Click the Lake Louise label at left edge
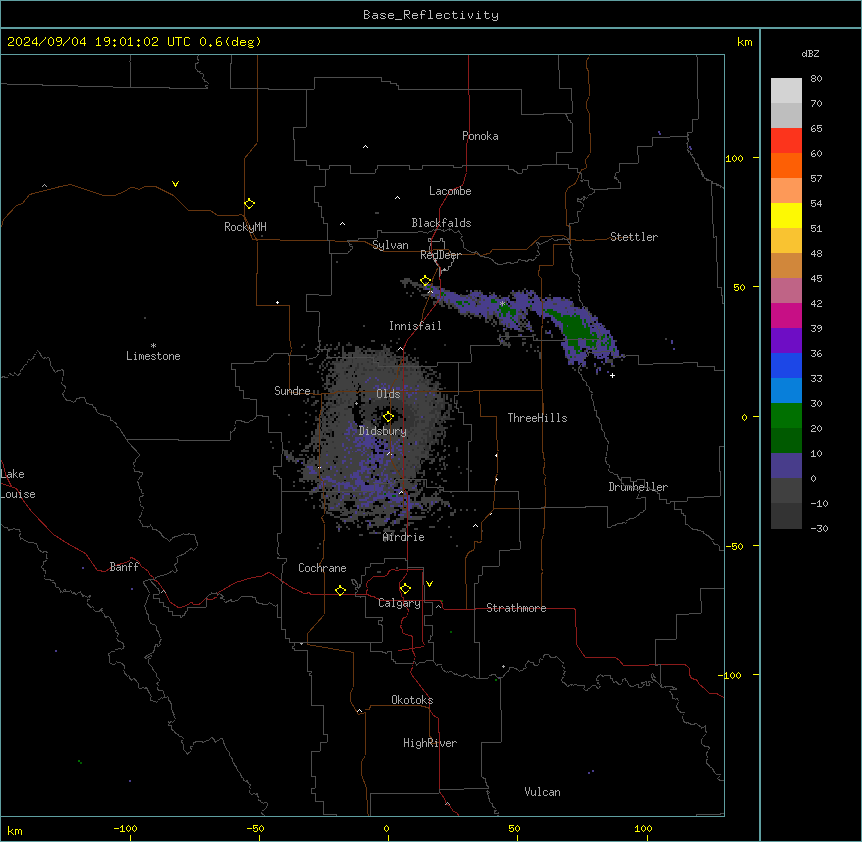 pos(18,484)
